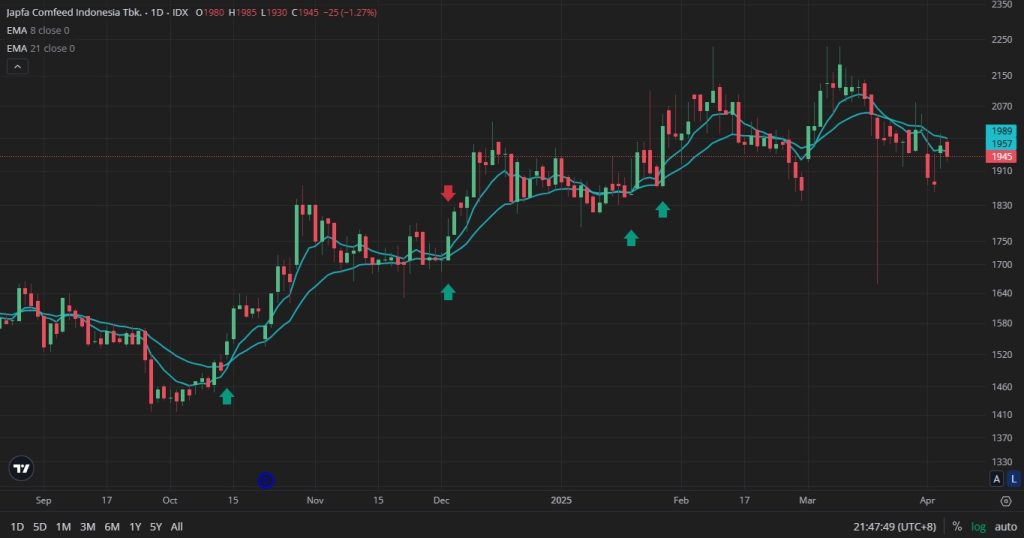1024x538 pixels.
Task: Click the 1330 price axis label
Action: pos(1001,462)
